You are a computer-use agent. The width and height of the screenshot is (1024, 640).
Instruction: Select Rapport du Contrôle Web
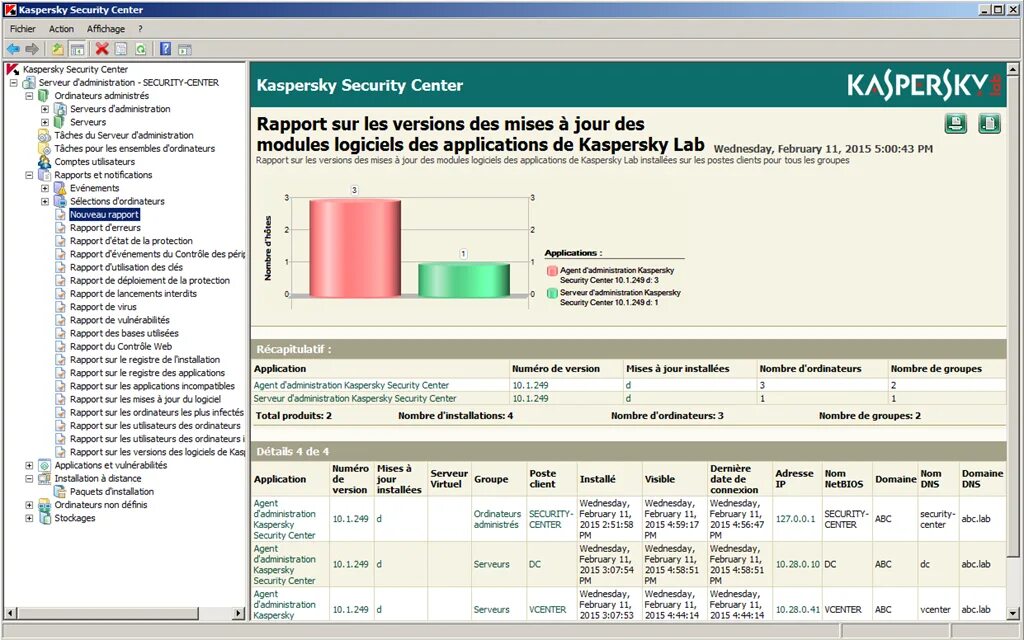[x=121, y=346]
